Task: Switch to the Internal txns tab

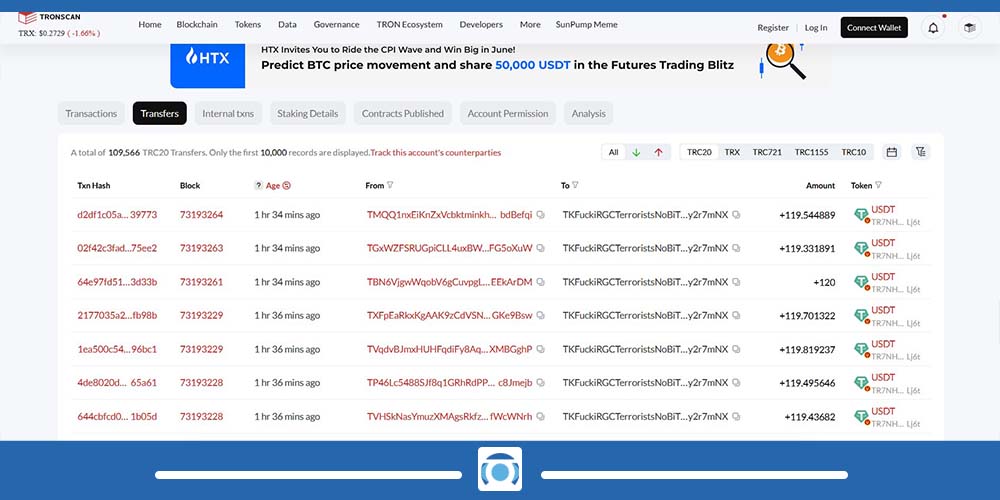Action: coord(228,113)
